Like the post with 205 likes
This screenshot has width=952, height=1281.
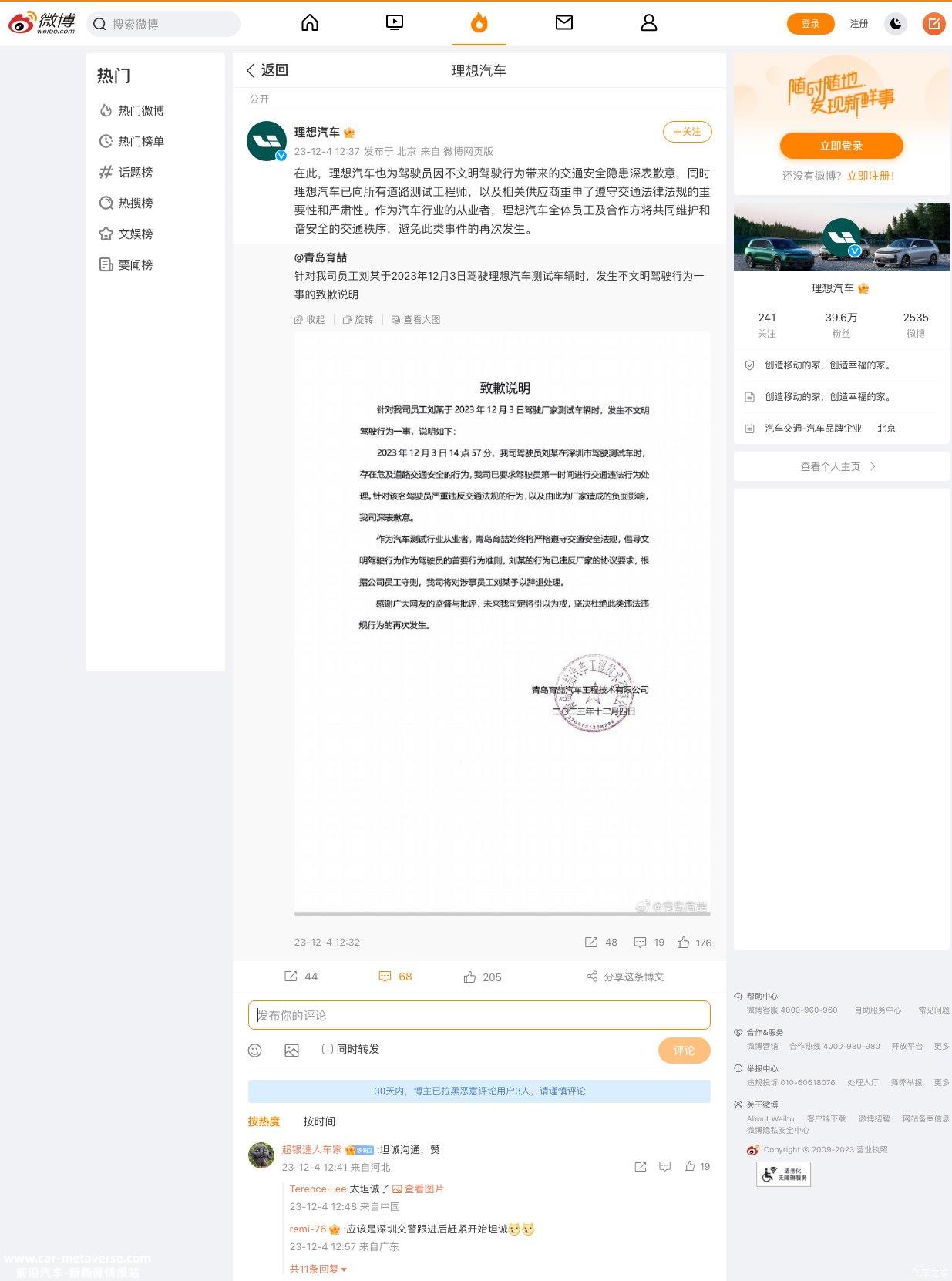click(x=483, y=977)
